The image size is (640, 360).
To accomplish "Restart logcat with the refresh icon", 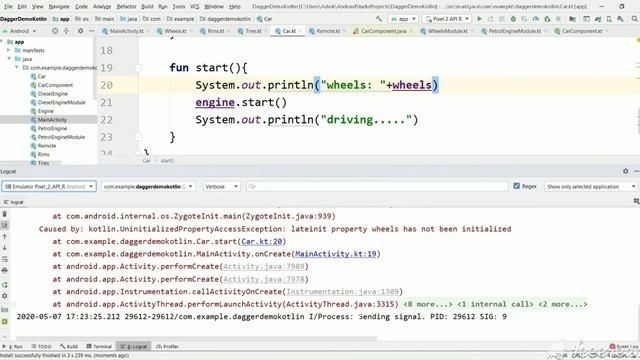I will pos(4,284).
